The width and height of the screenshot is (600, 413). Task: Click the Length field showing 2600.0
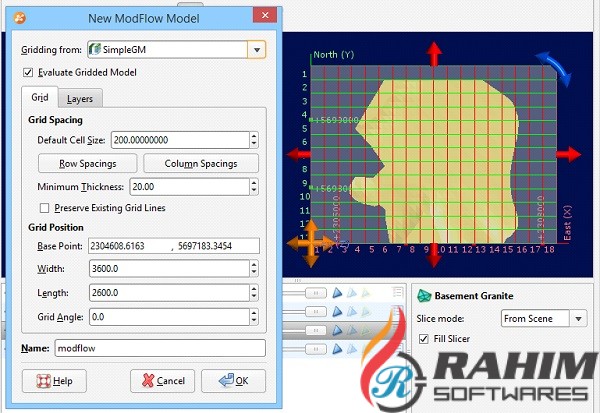coord(169,293)
